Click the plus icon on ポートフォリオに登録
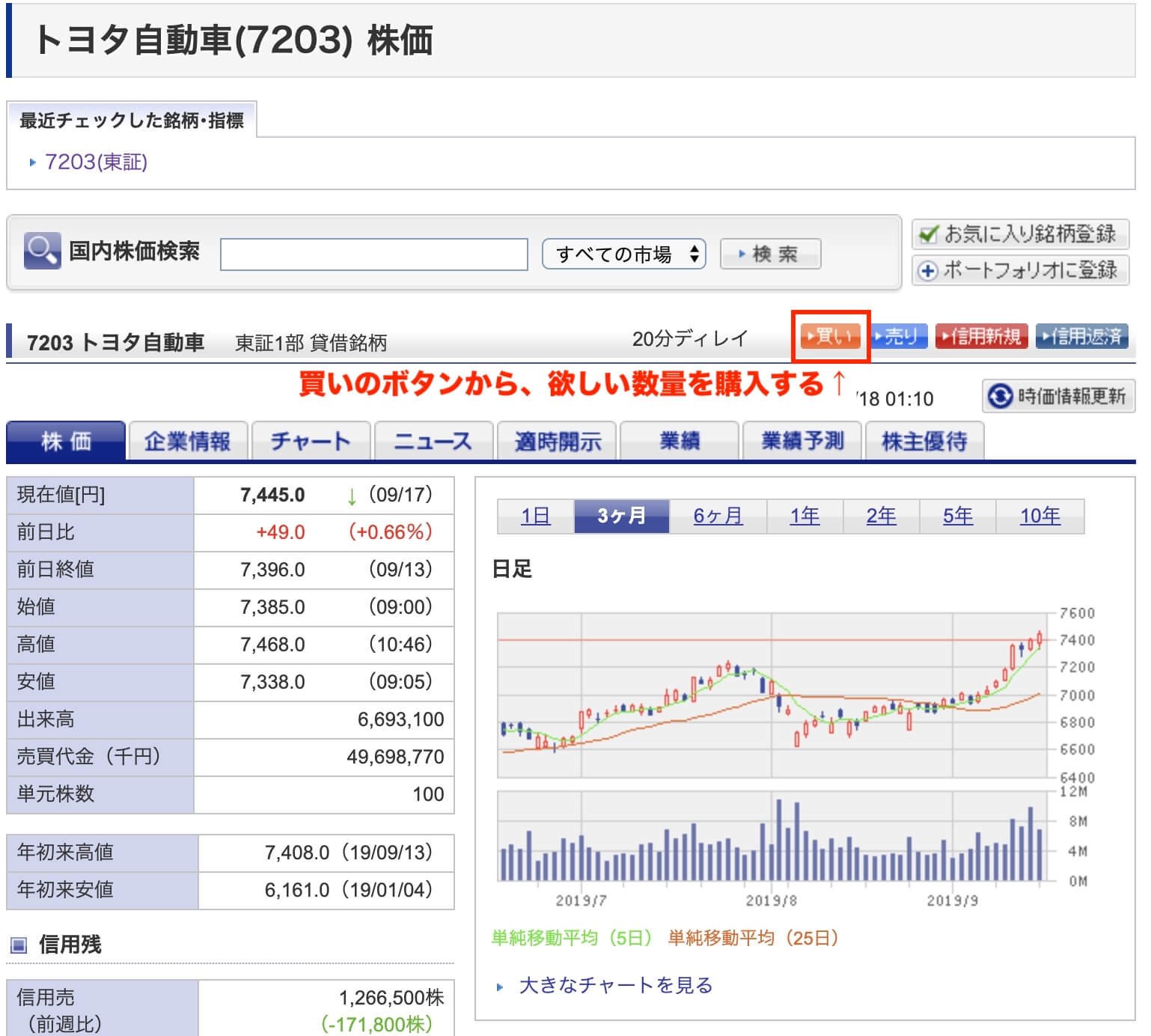The height and width of the screenshot is (1036, 1151). tap(928, 270)
